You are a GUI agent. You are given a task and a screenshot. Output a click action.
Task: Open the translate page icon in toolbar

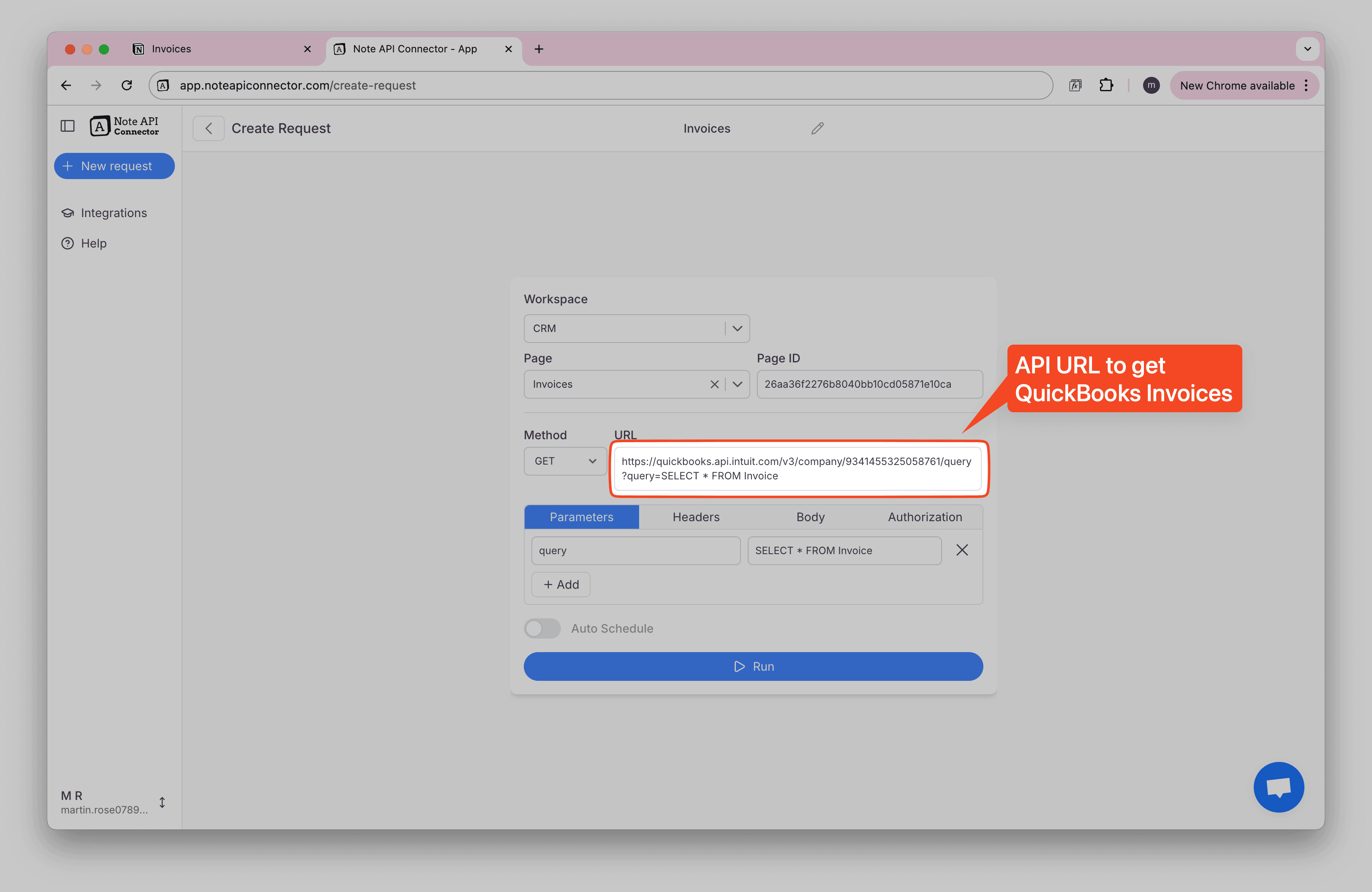(x=1075, y=85)
